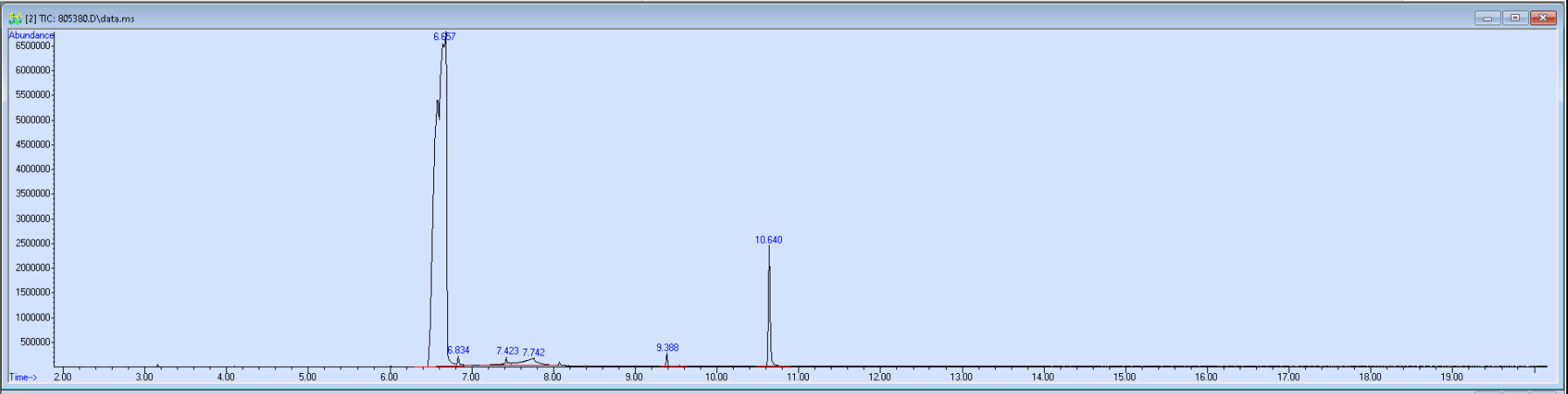Click the peak label 6.834
Viewport: 1568px width, 394px height.
tap(459, 350)
